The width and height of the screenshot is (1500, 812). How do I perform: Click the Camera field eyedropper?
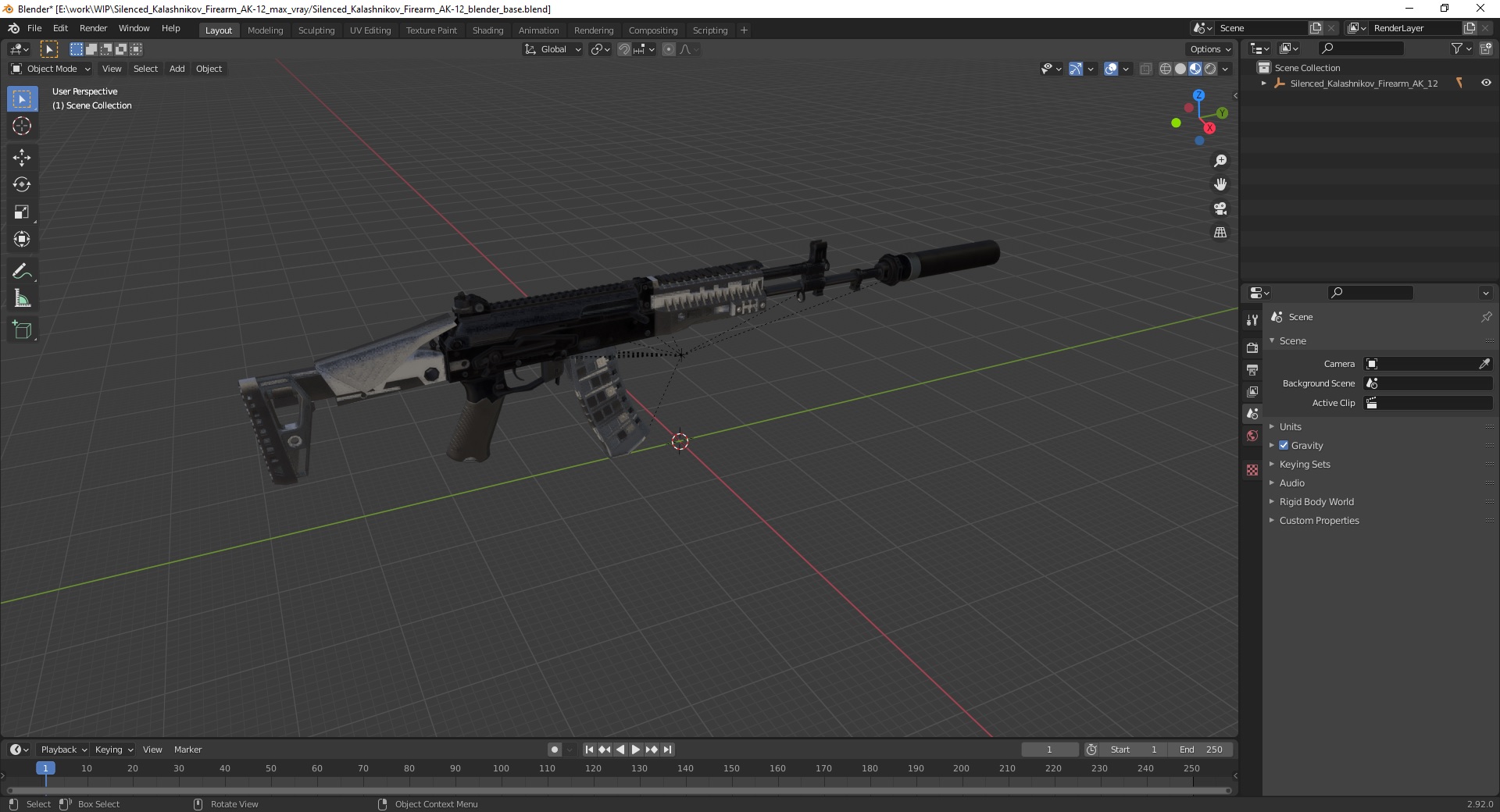(x=1484, y=364)
